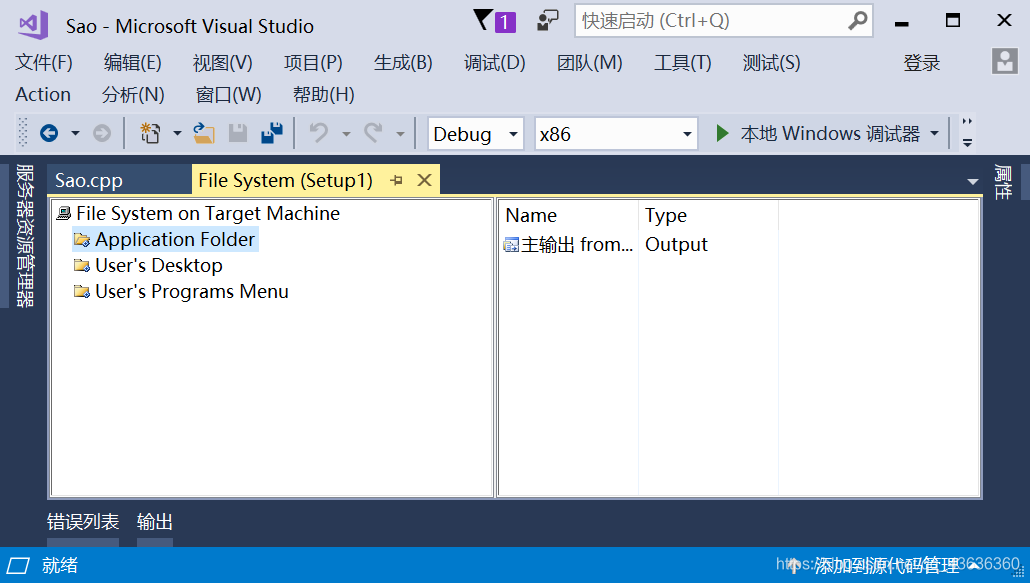Open the document tab list dropdown
The image size is (1030, 583).
973,182
